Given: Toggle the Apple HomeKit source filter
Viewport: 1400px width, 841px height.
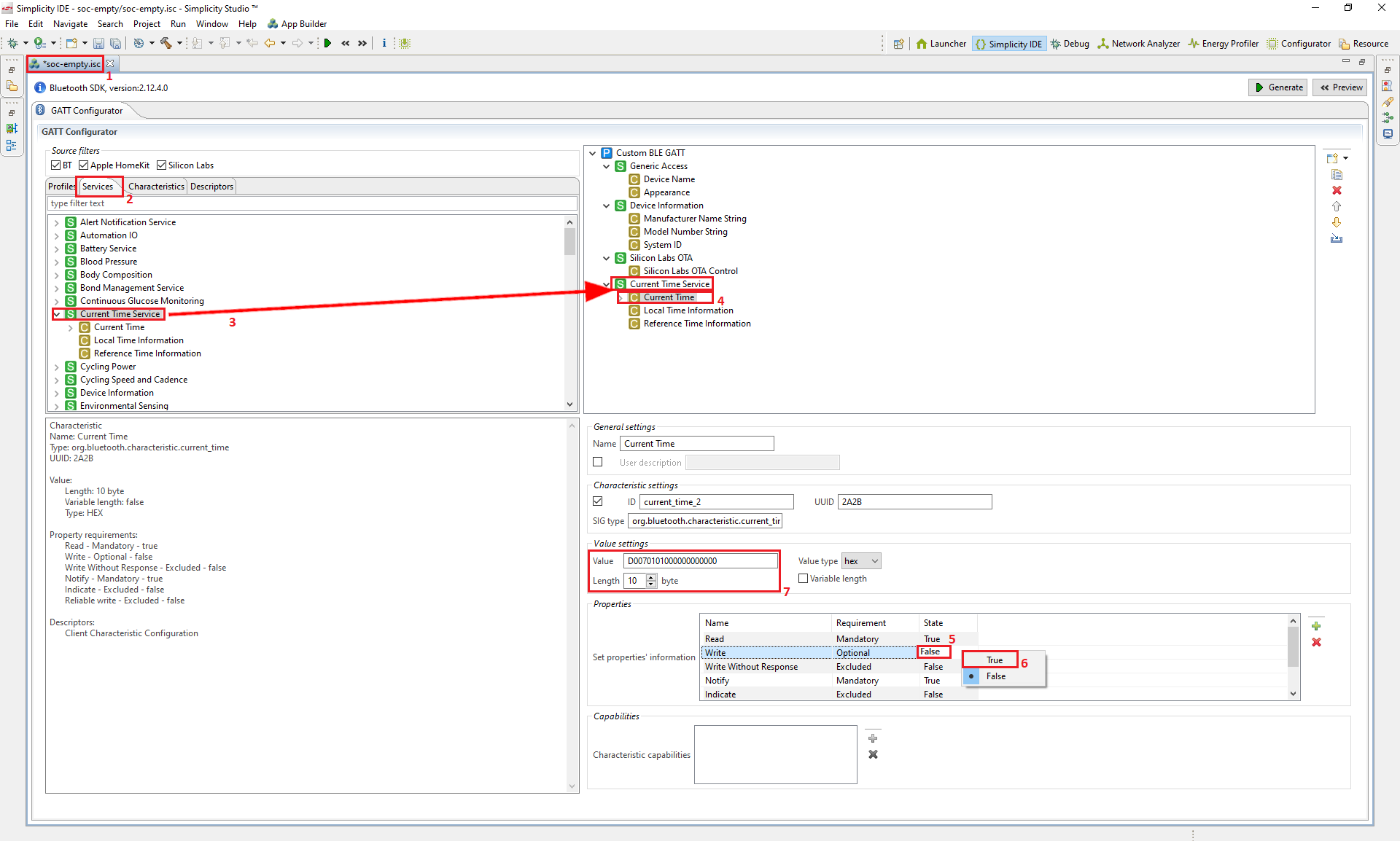Looking at the screenshot, I should click(x=84, y=165).
